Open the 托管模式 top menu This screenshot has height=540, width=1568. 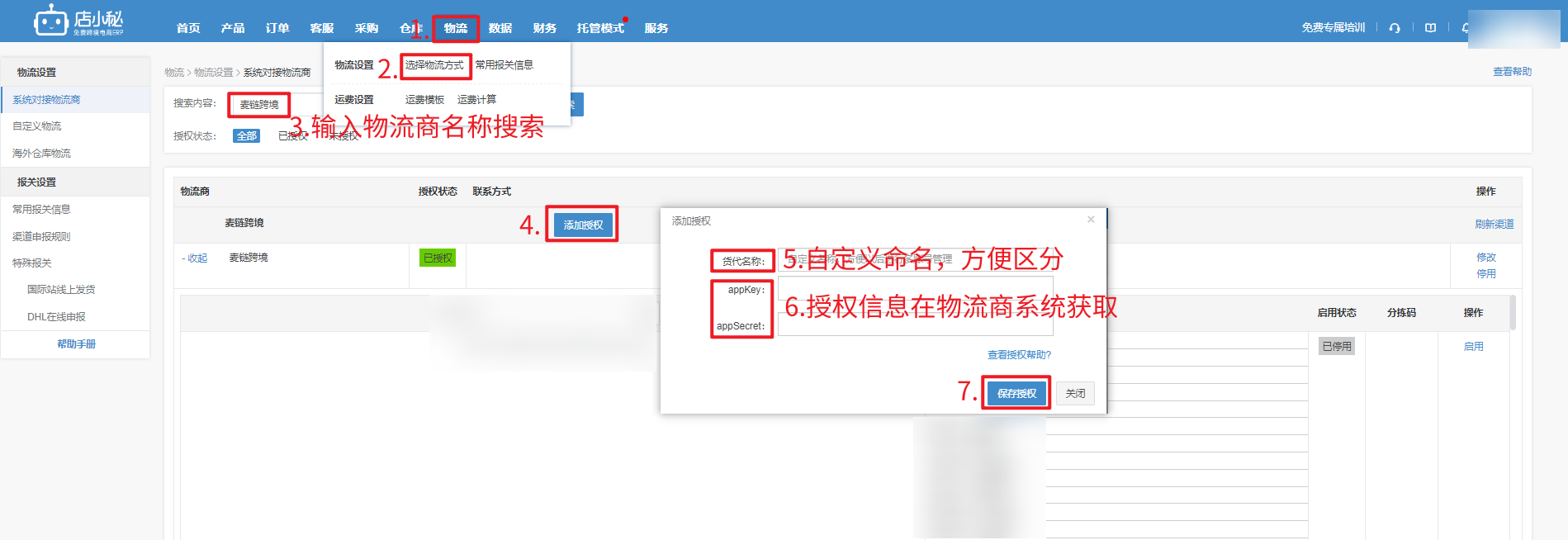pos(600,28)
